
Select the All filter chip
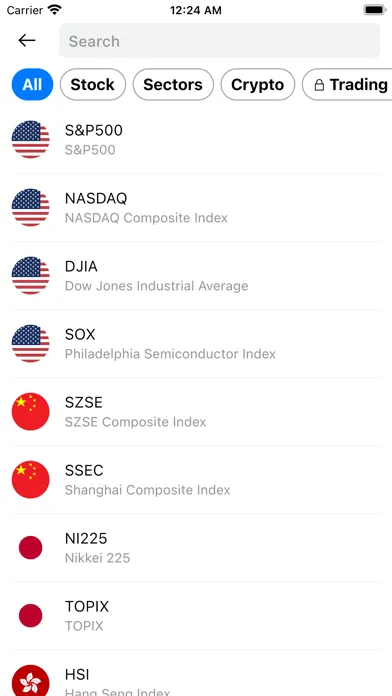pos(32,84)
